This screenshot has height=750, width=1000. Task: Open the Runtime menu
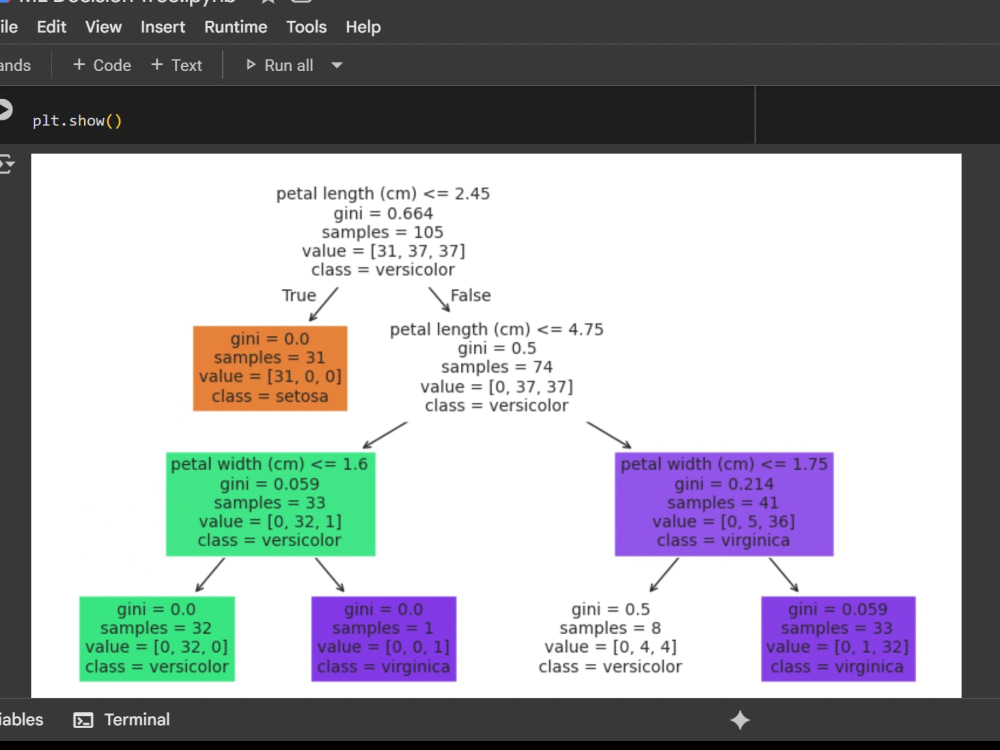point(235,27)
